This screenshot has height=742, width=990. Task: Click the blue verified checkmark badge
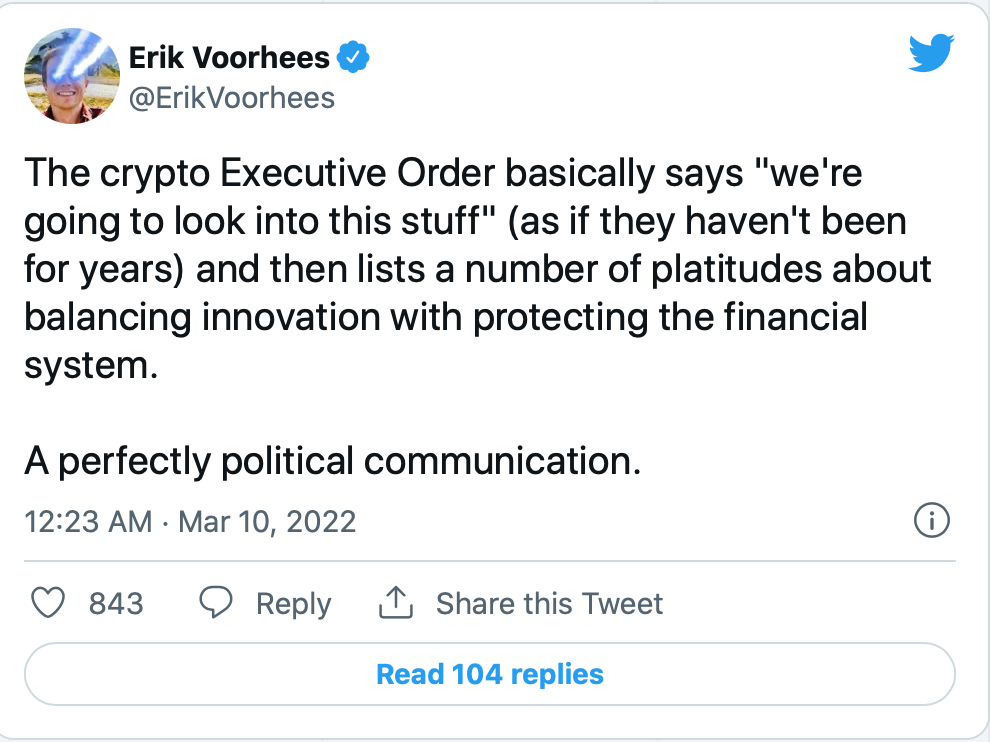coord(353,57)
